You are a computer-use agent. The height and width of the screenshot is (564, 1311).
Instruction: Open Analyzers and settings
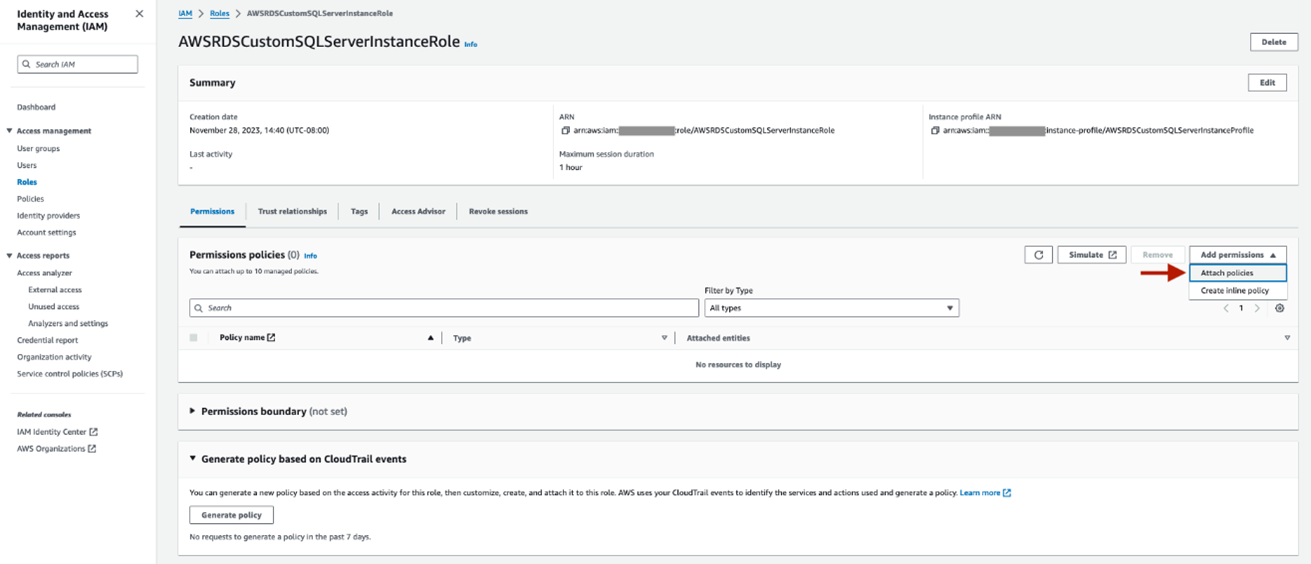click(68, 324)
